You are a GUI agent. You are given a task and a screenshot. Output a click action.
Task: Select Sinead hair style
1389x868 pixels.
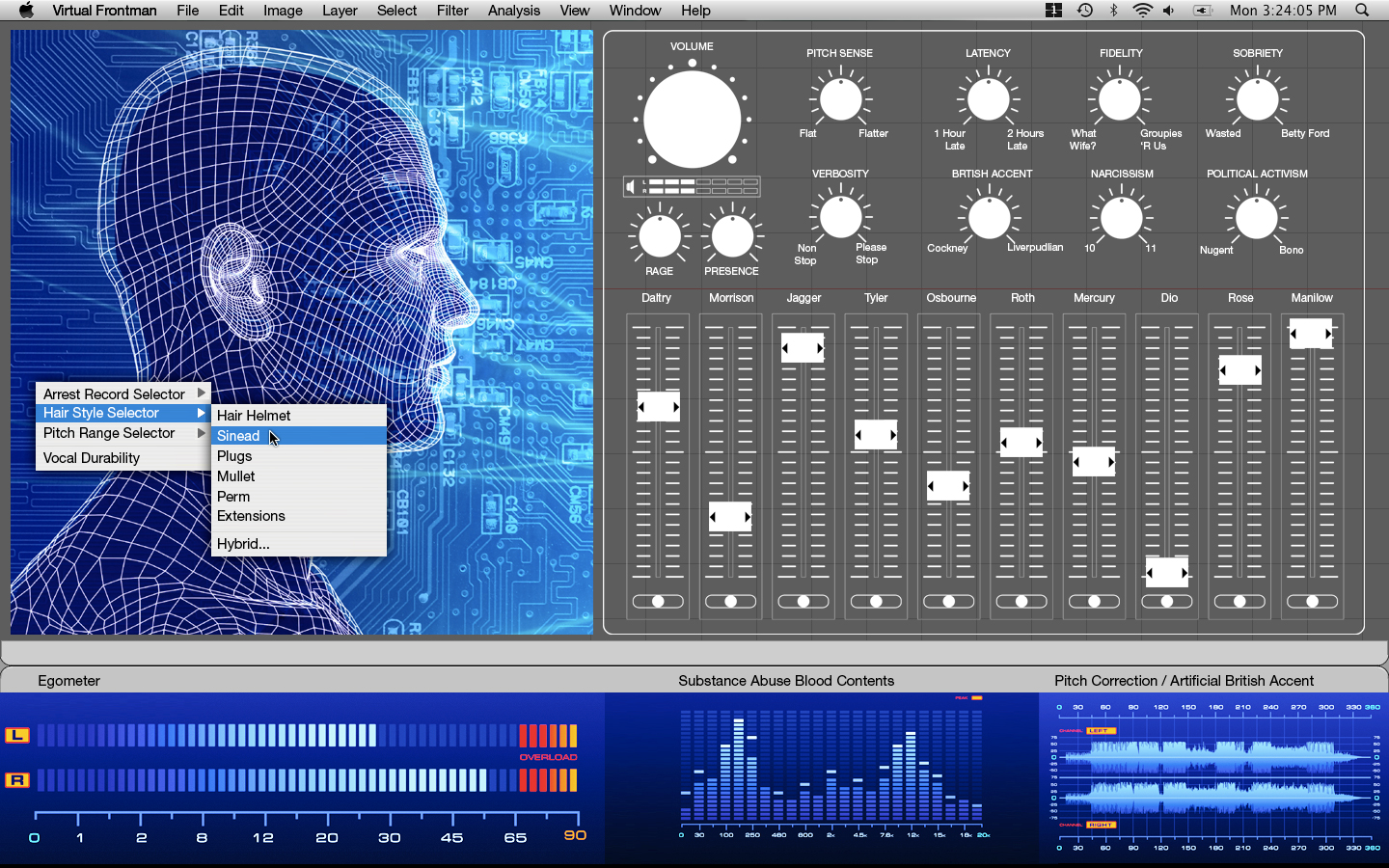(299, 436)
